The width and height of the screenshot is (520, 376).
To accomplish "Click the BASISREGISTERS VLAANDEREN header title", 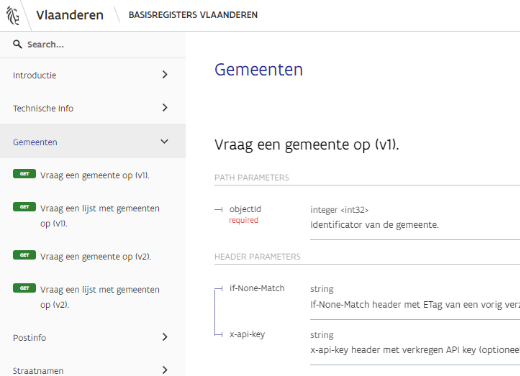I will pos(193,15).
